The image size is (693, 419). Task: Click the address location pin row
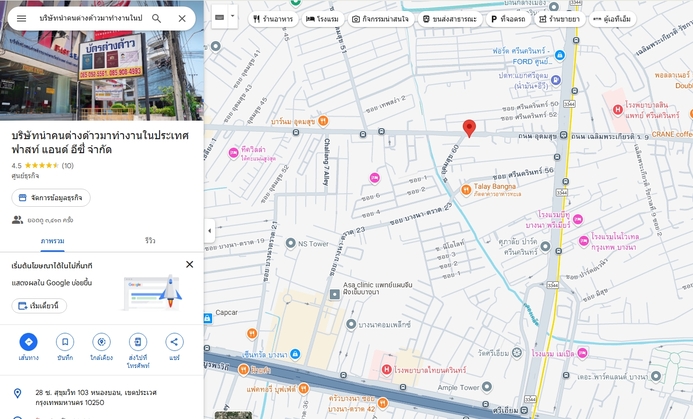[102, 397]
